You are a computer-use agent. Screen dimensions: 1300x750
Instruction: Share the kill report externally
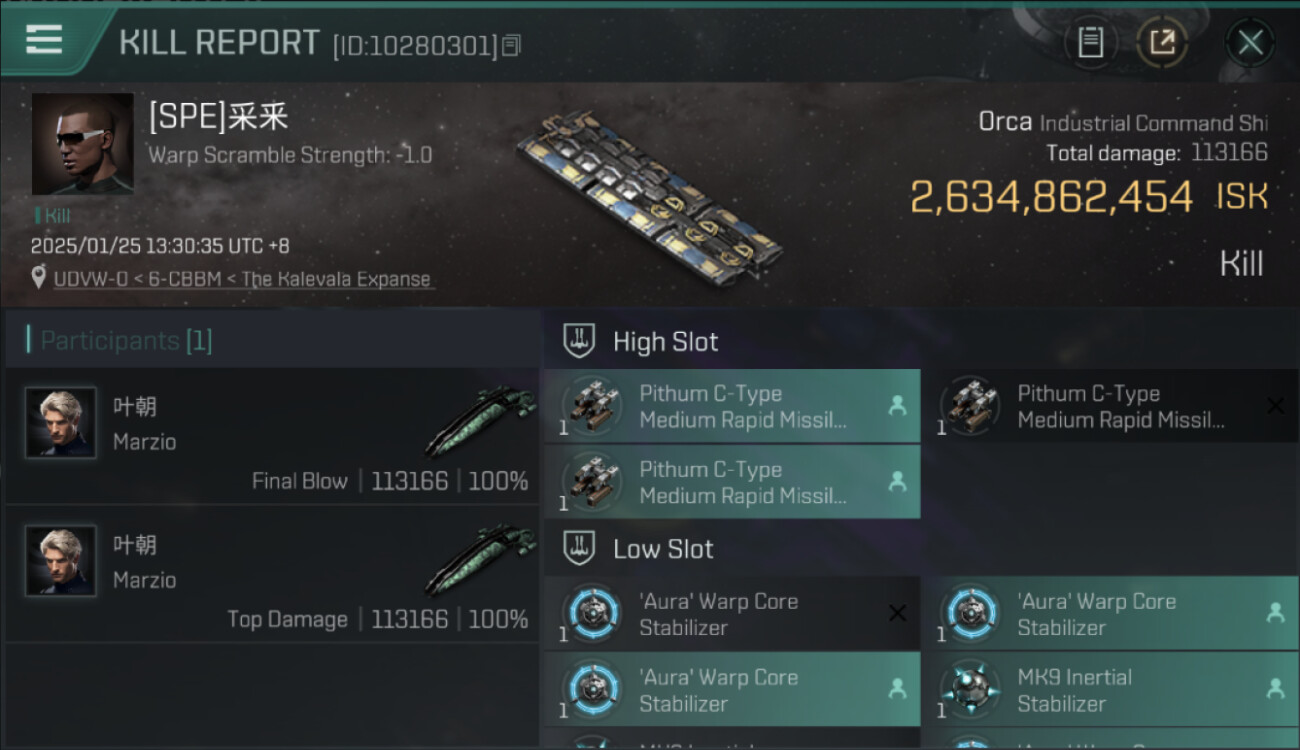[1162, 42]
